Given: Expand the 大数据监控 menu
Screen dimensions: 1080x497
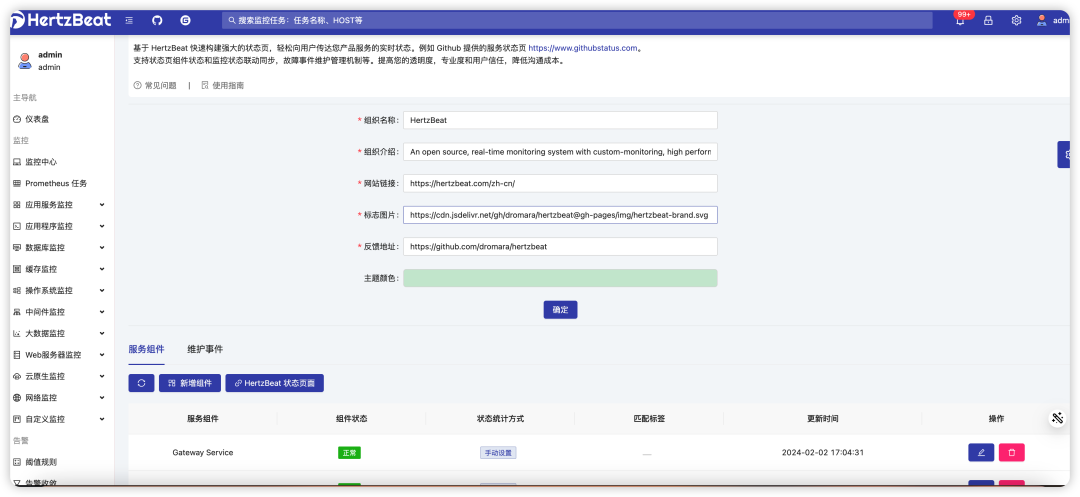Looking at the screenshot, I should [60, 333].
